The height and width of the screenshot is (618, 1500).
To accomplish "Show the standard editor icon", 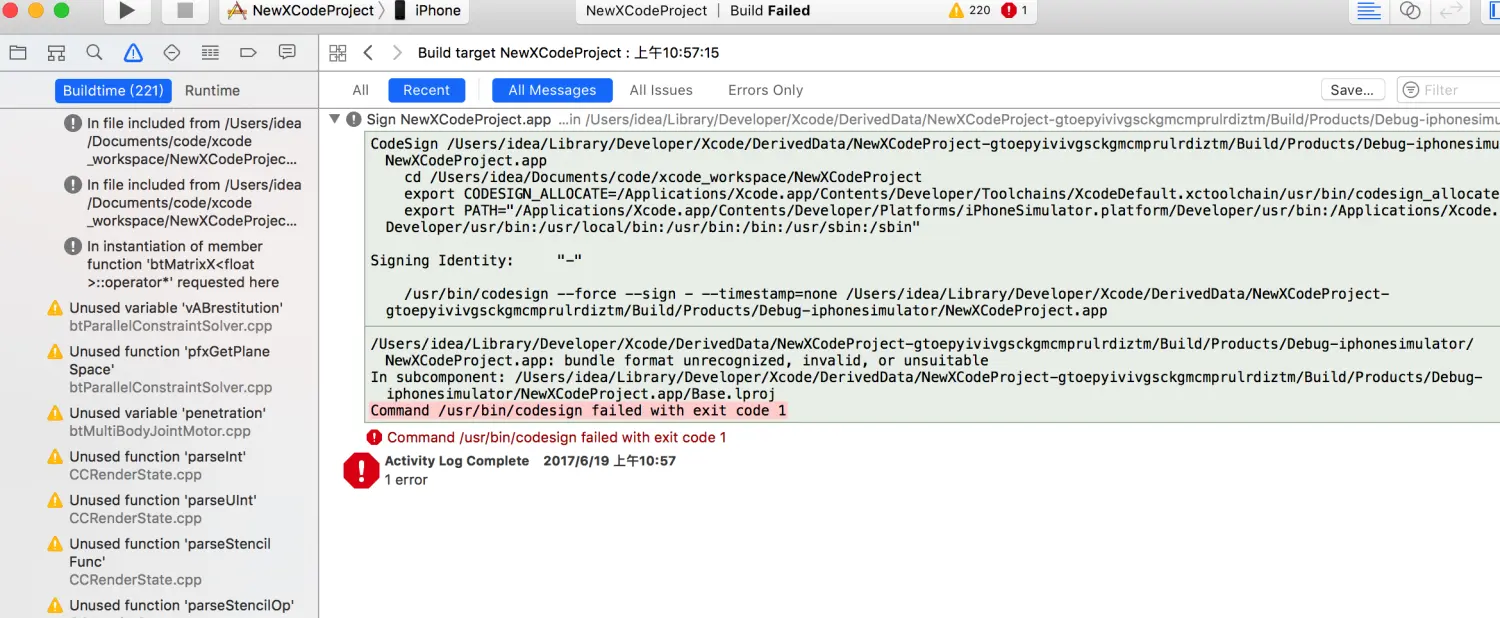I will [x=1369, y=11].
